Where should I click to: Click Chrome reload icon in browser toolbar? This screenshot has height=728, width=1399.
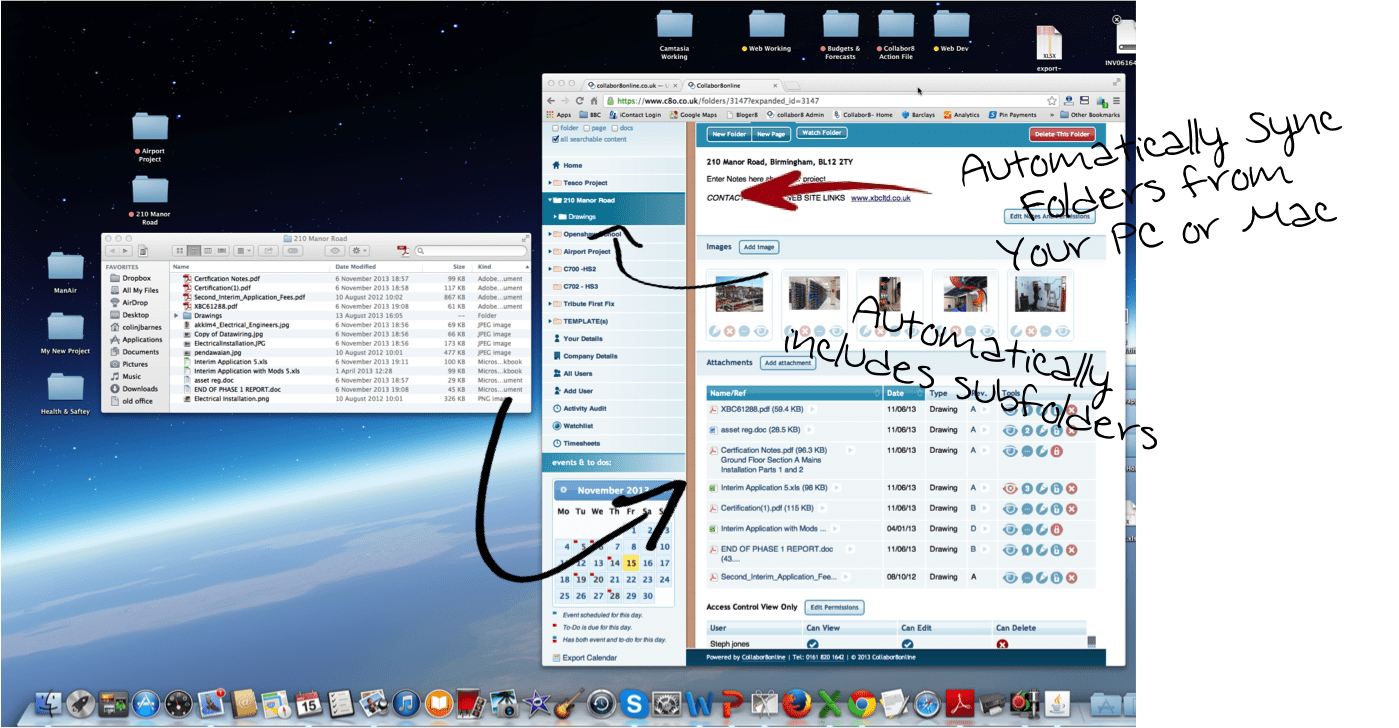(x=578, y=101)
